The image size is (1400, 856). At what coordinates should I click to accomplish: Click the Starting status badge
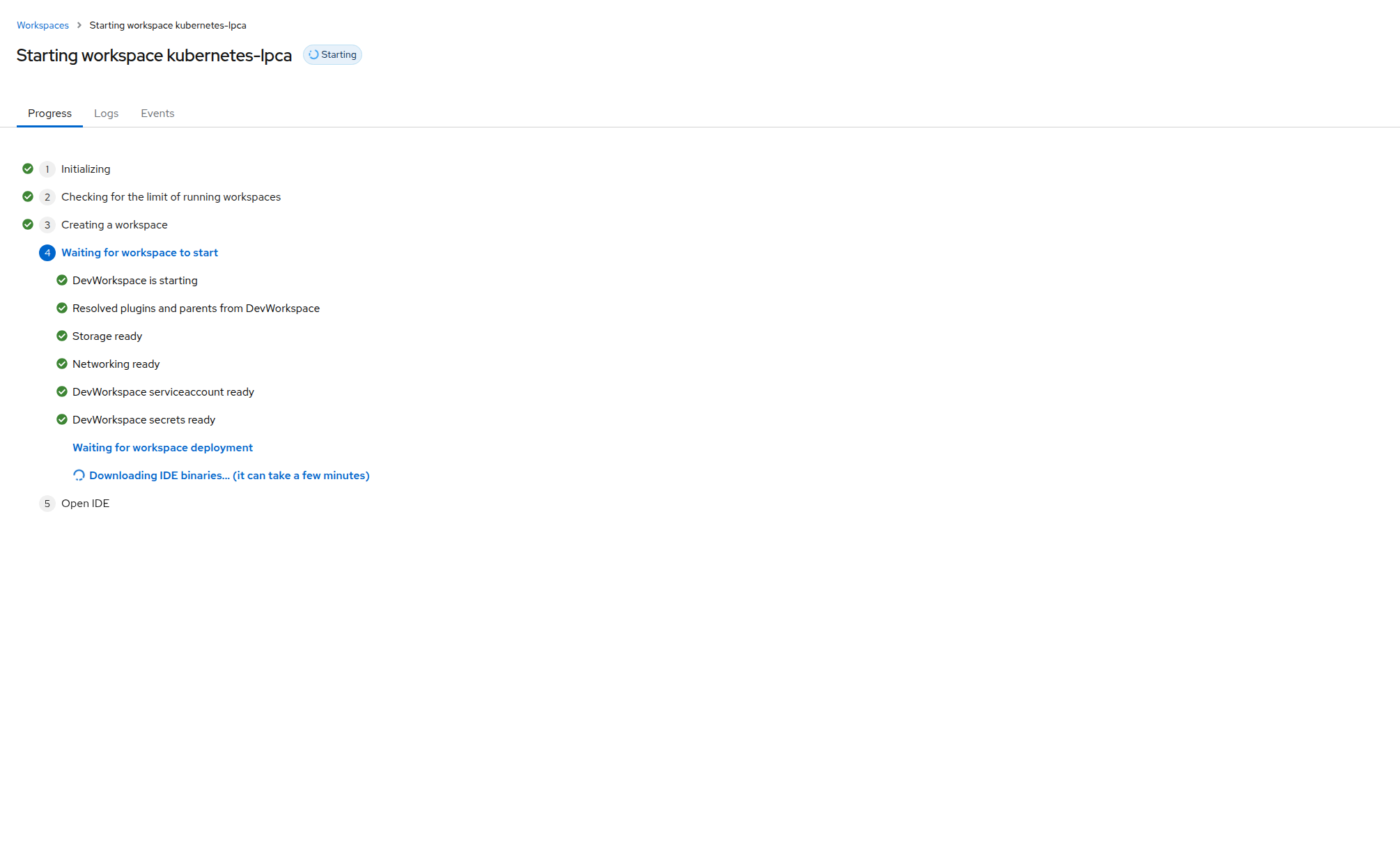pos(332,54)
